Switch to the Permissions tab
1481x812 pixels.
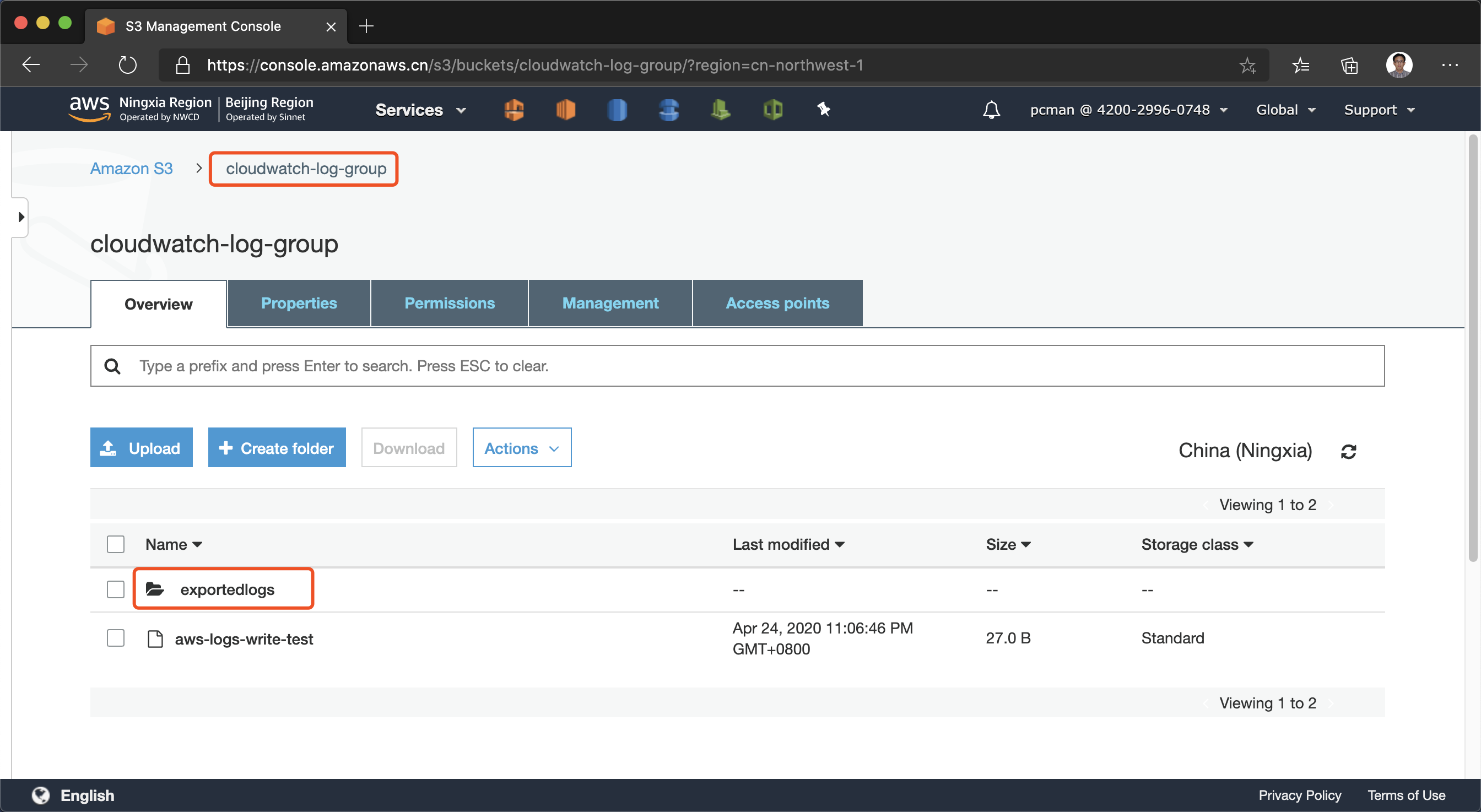(449, 303)
